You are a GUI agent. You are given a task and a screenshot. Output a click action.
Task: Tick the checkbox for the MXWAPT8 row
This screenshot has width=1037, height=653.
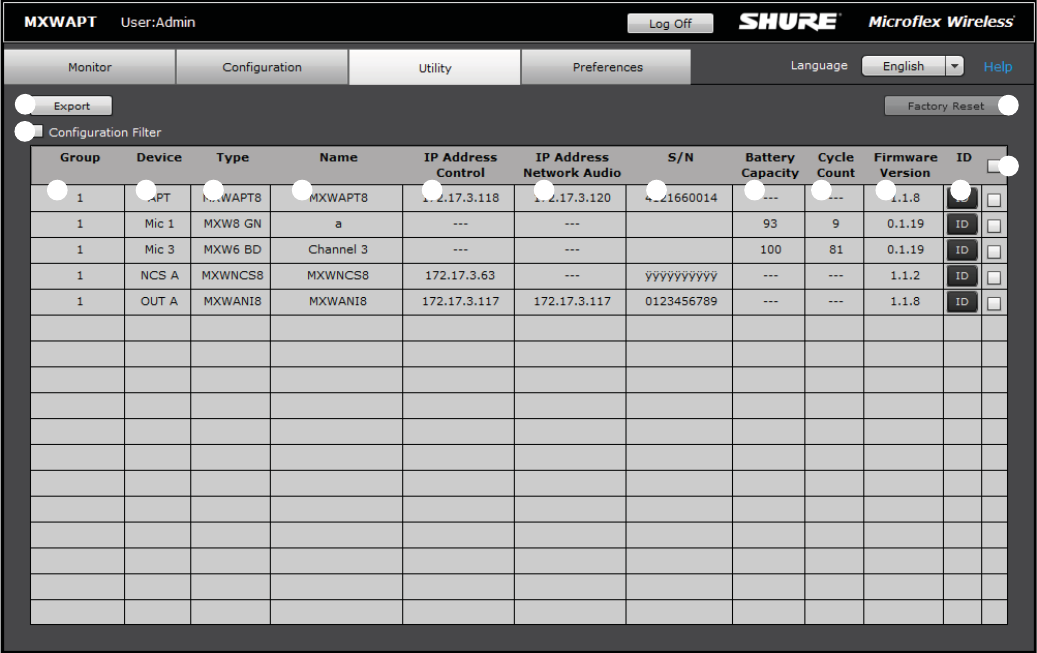993,200
